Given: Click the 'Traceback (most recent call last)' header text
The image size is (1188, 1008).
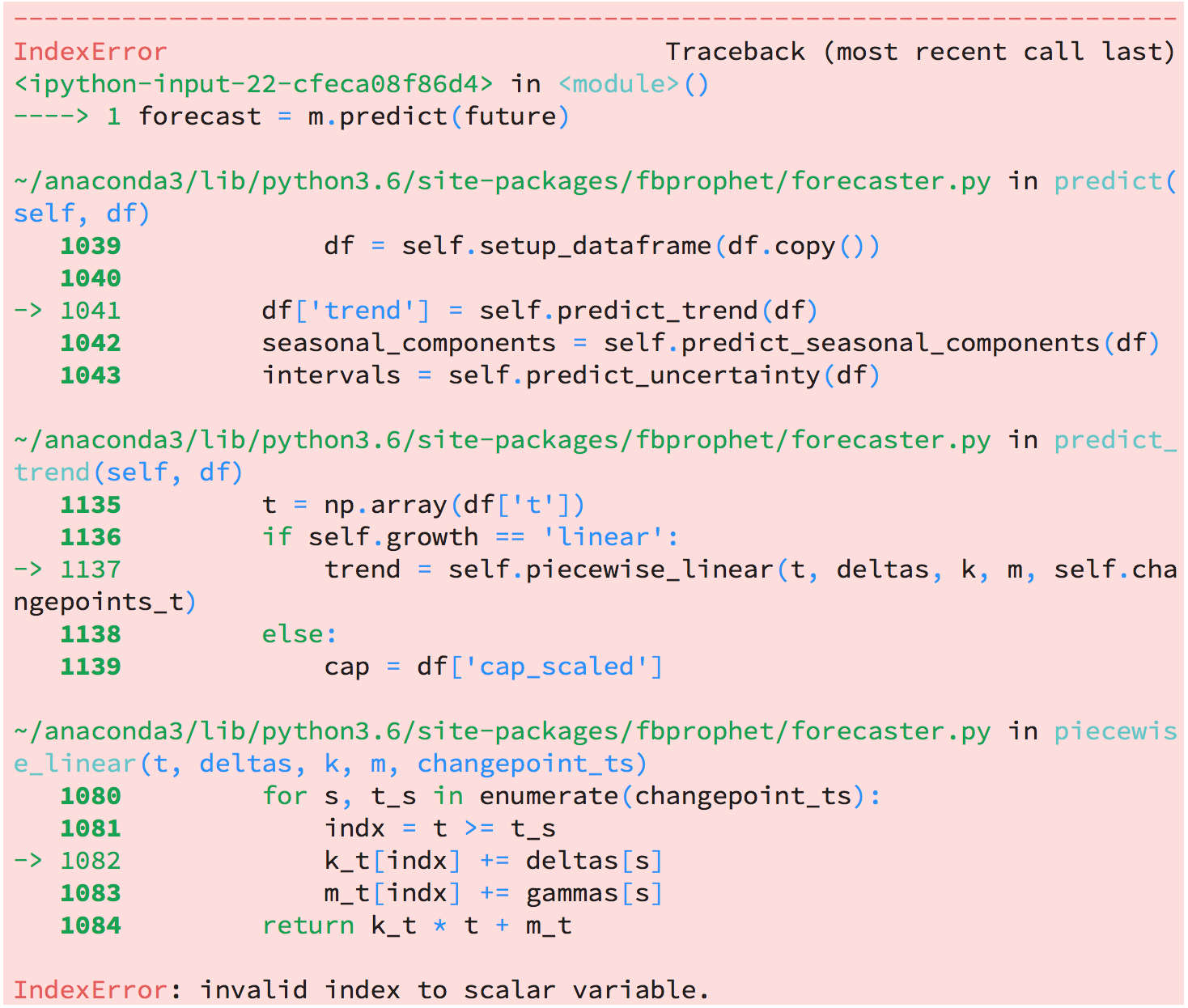Looking at the screenshot, I should coord(919,52).
